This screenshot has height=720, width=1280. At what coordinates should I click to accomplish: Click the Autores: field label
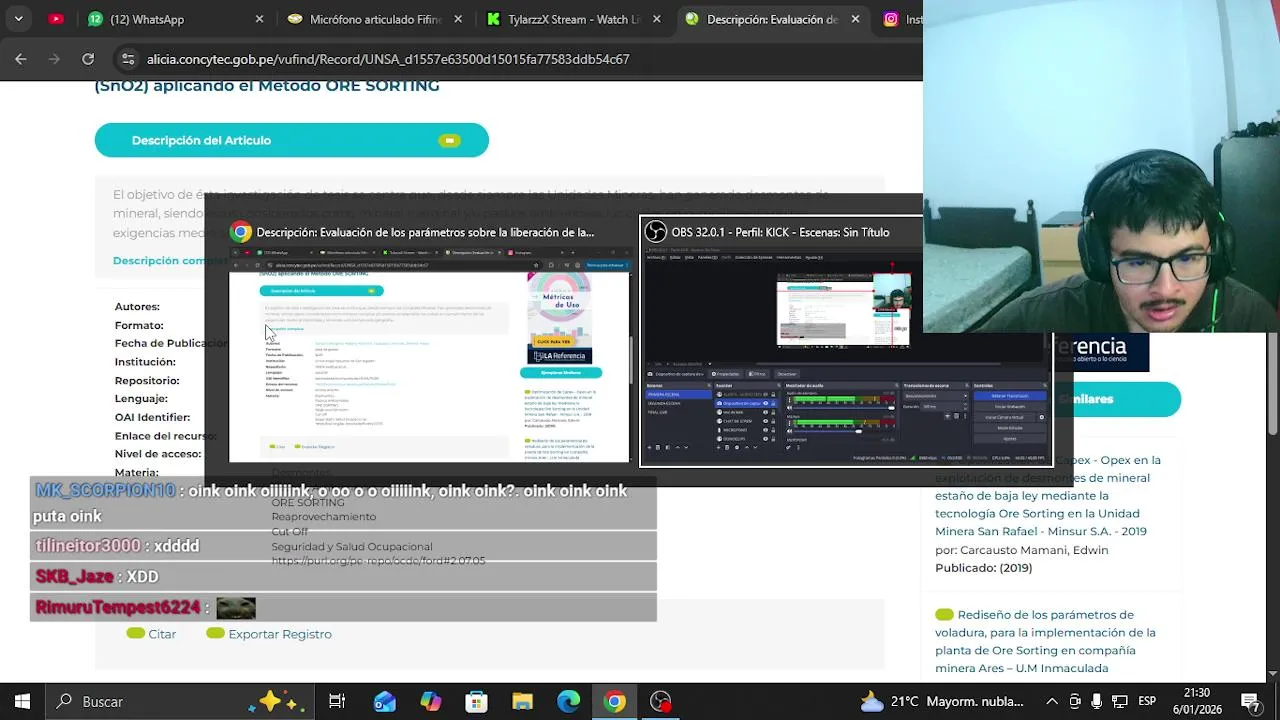(x=137, y=307)
